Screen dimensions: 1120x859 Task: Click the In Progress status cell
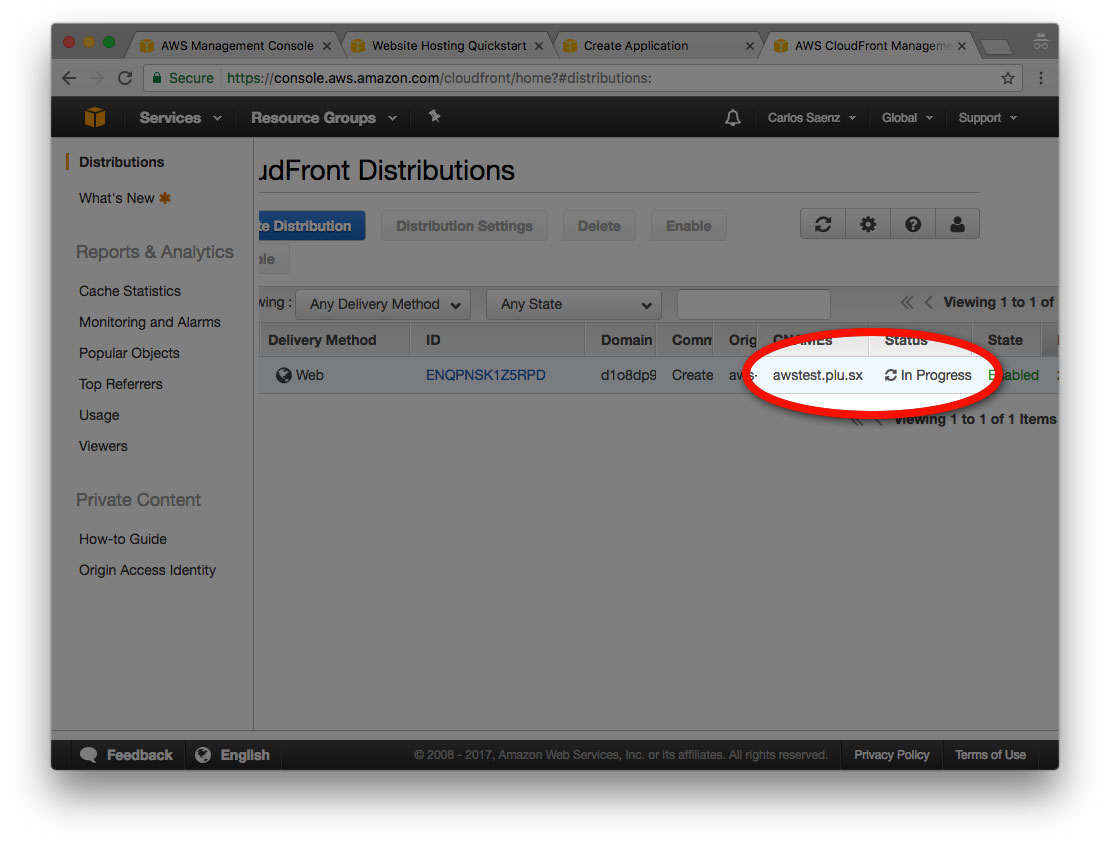click(x=928, y=375)
